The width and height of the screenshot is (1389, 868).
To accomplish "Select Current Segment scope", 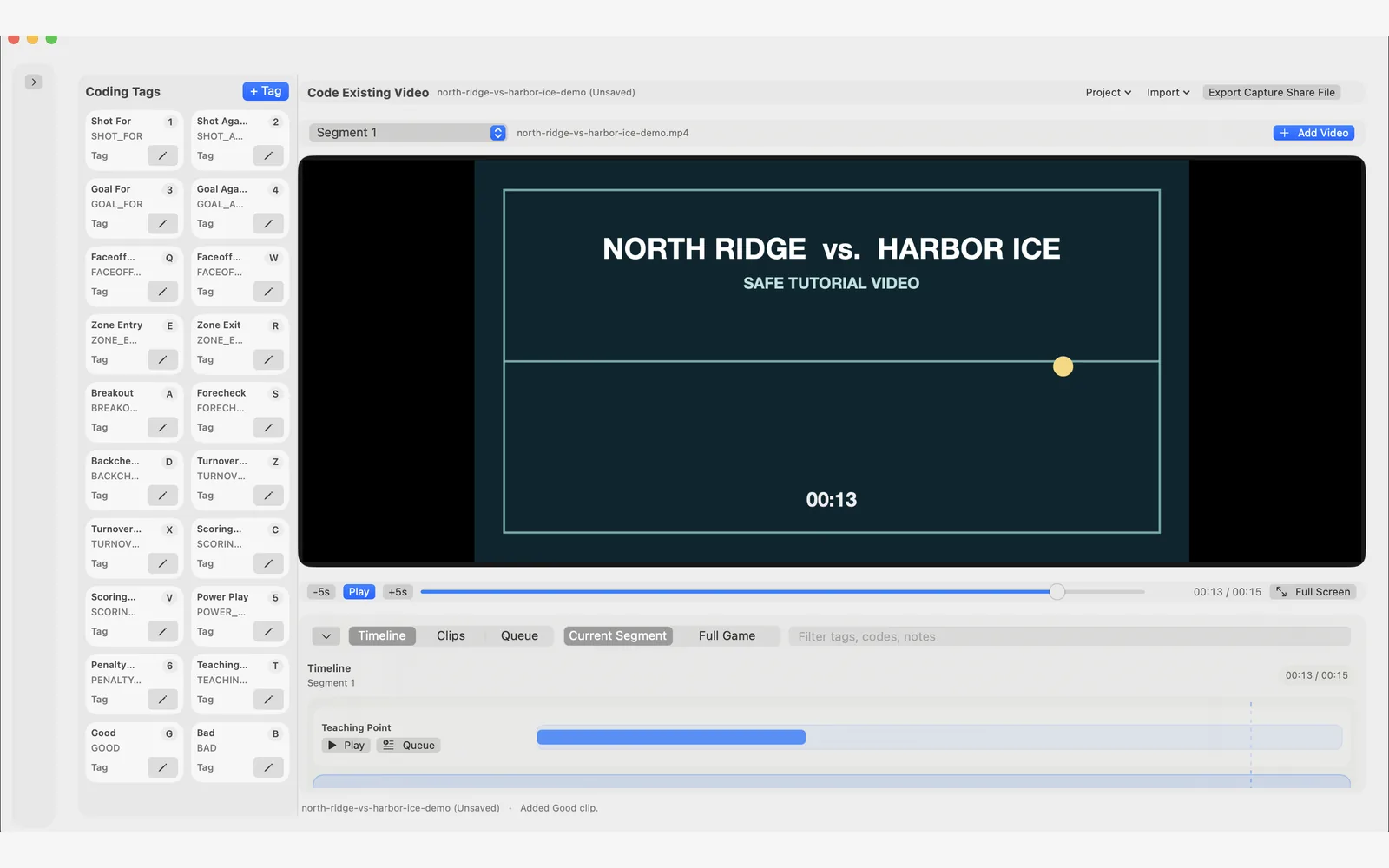I will click(x=618, y=635).
